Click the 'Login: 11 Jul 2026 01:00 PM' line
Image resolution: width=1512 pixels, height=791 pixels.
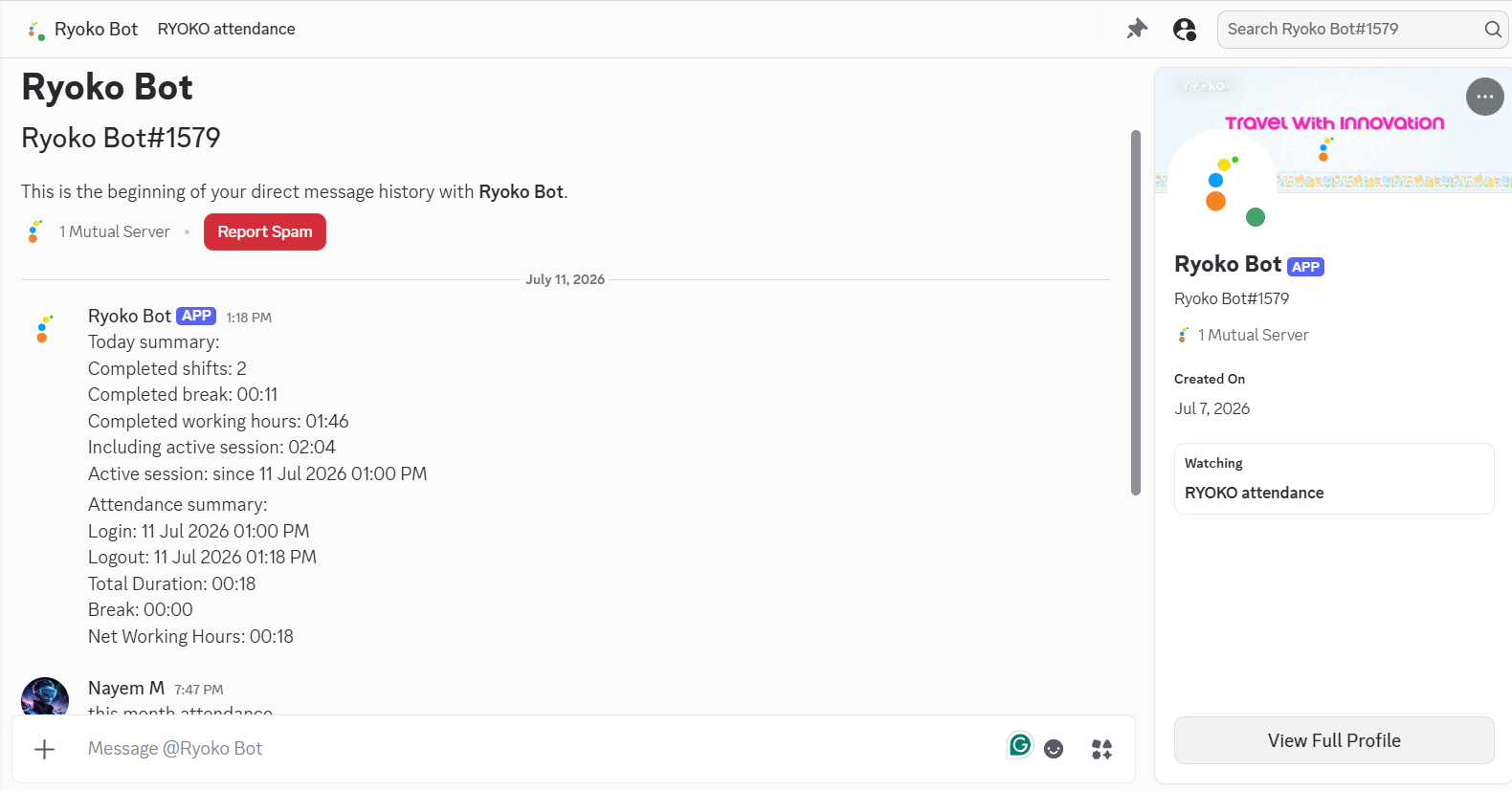pyautogui.click(x=199, y=532)
